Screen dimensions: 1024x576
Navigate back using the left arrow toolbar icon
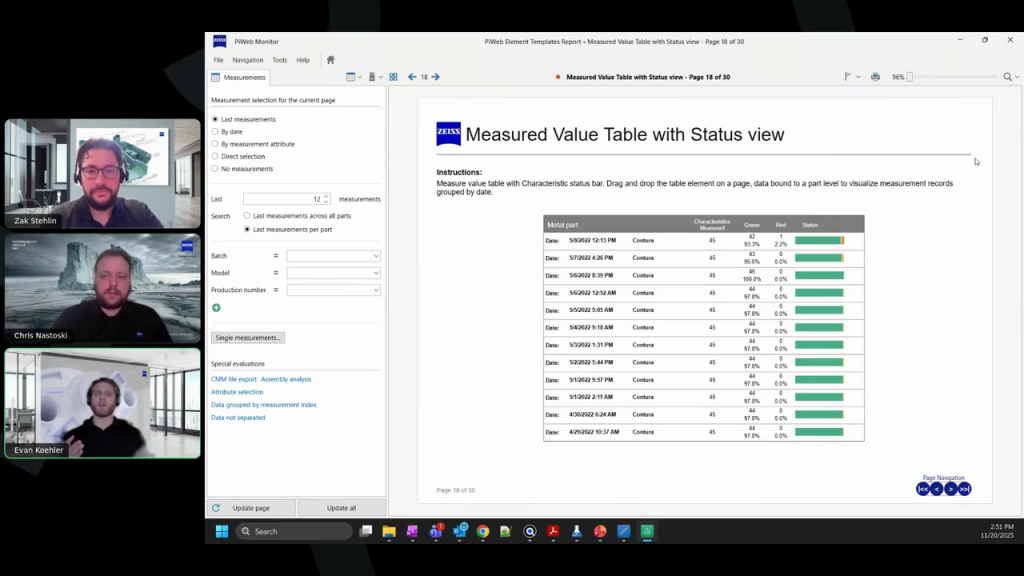pyautogui.click(x=412, y=77)
